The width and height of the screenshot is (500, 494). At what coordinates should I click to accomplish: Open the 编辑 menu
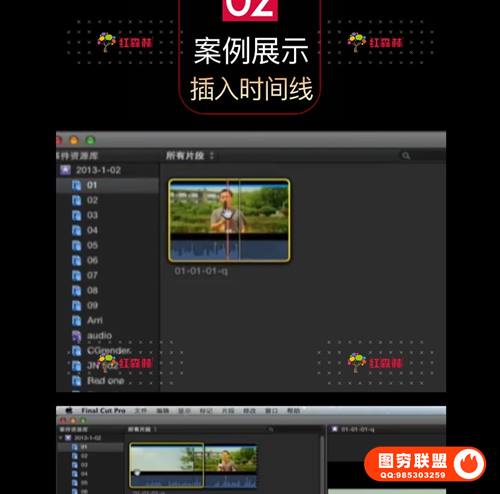(x=163, y=411)
